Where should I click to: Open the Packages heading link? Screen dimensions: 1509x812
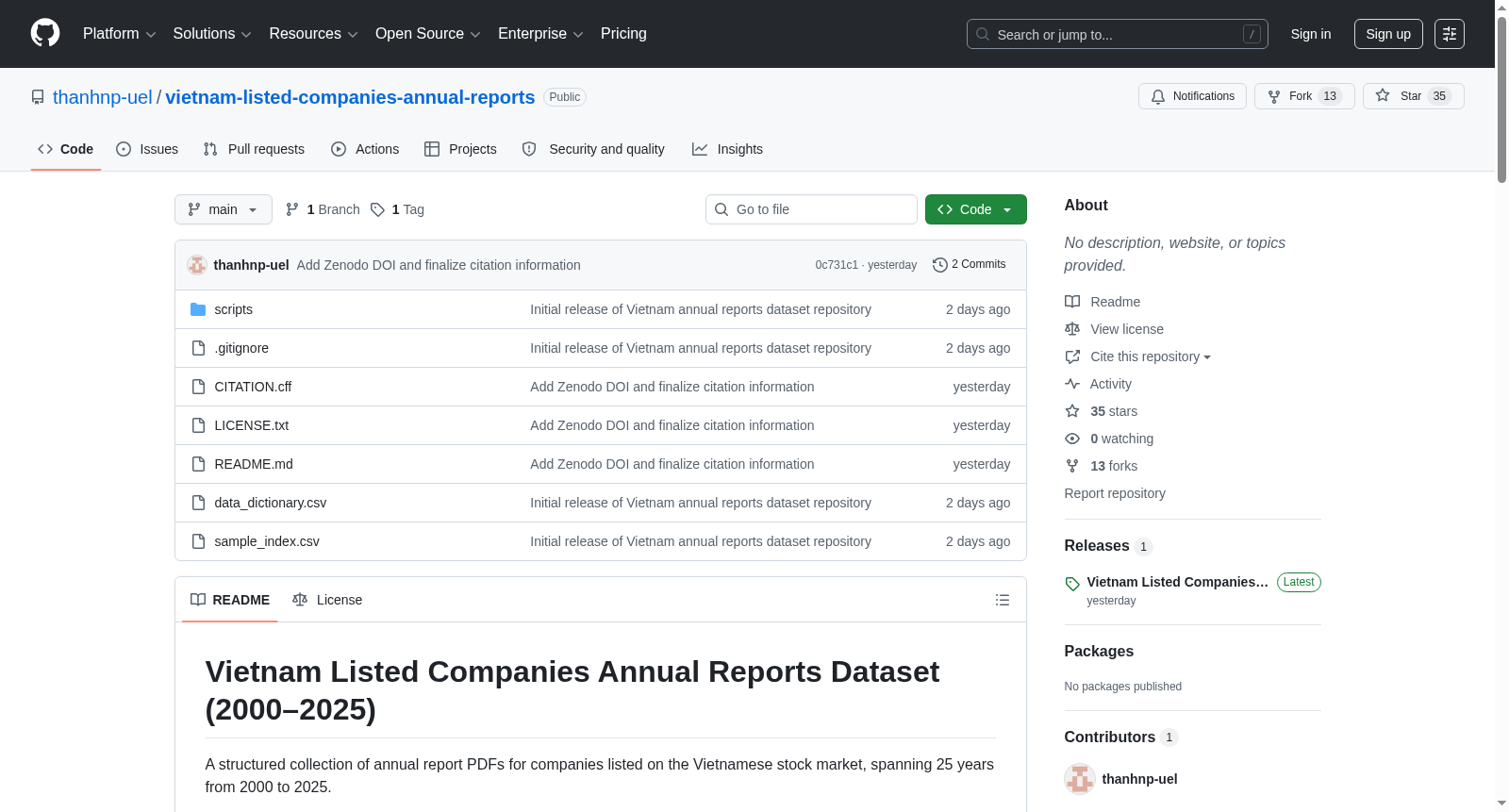point(1099,652)
